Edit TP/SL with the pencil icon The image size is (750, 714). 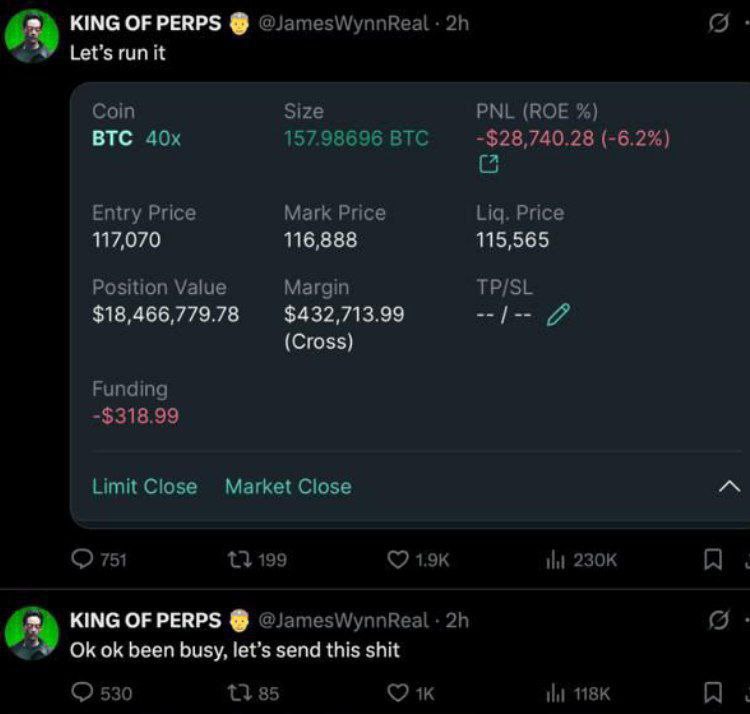(x=558, y=314)
